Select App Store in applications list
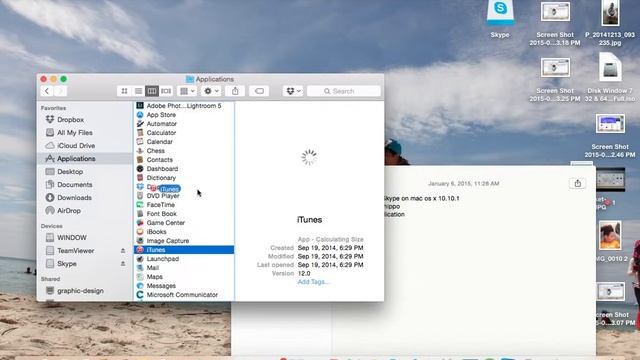This screenshot has width=640, height=360. click(x=184, y=115)
